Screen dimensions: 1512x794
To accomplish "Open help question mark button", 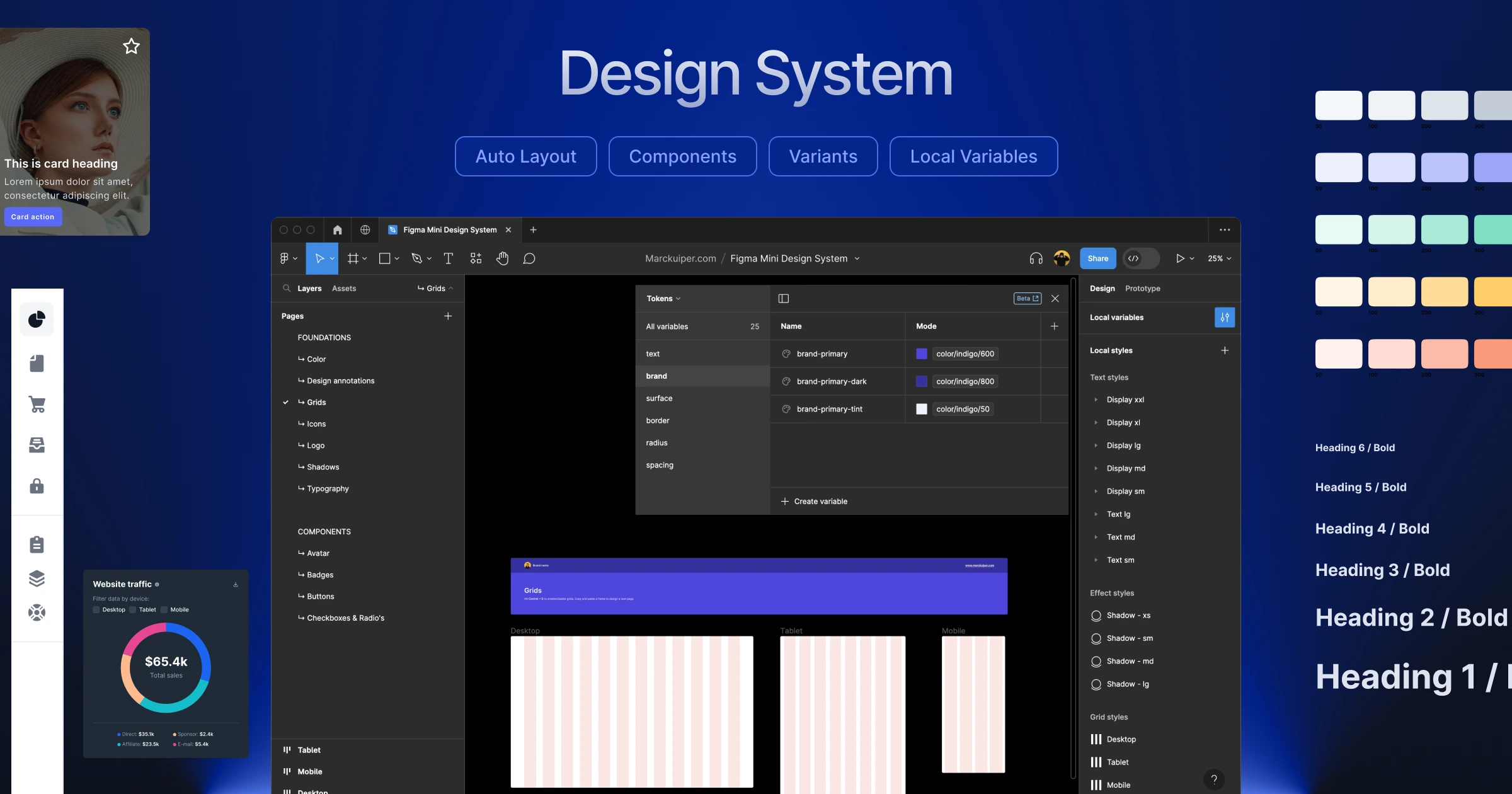I will [1214, 780].
